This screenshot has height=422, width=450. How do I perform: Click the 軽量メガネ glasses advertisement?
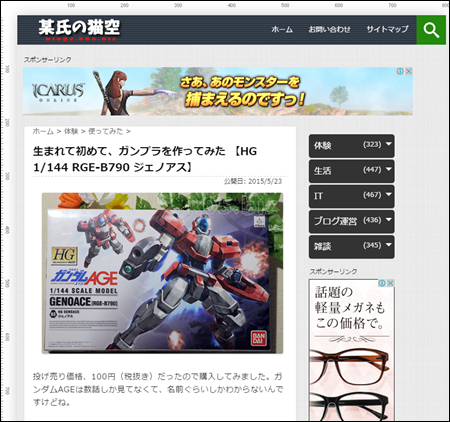coord(352,350)
